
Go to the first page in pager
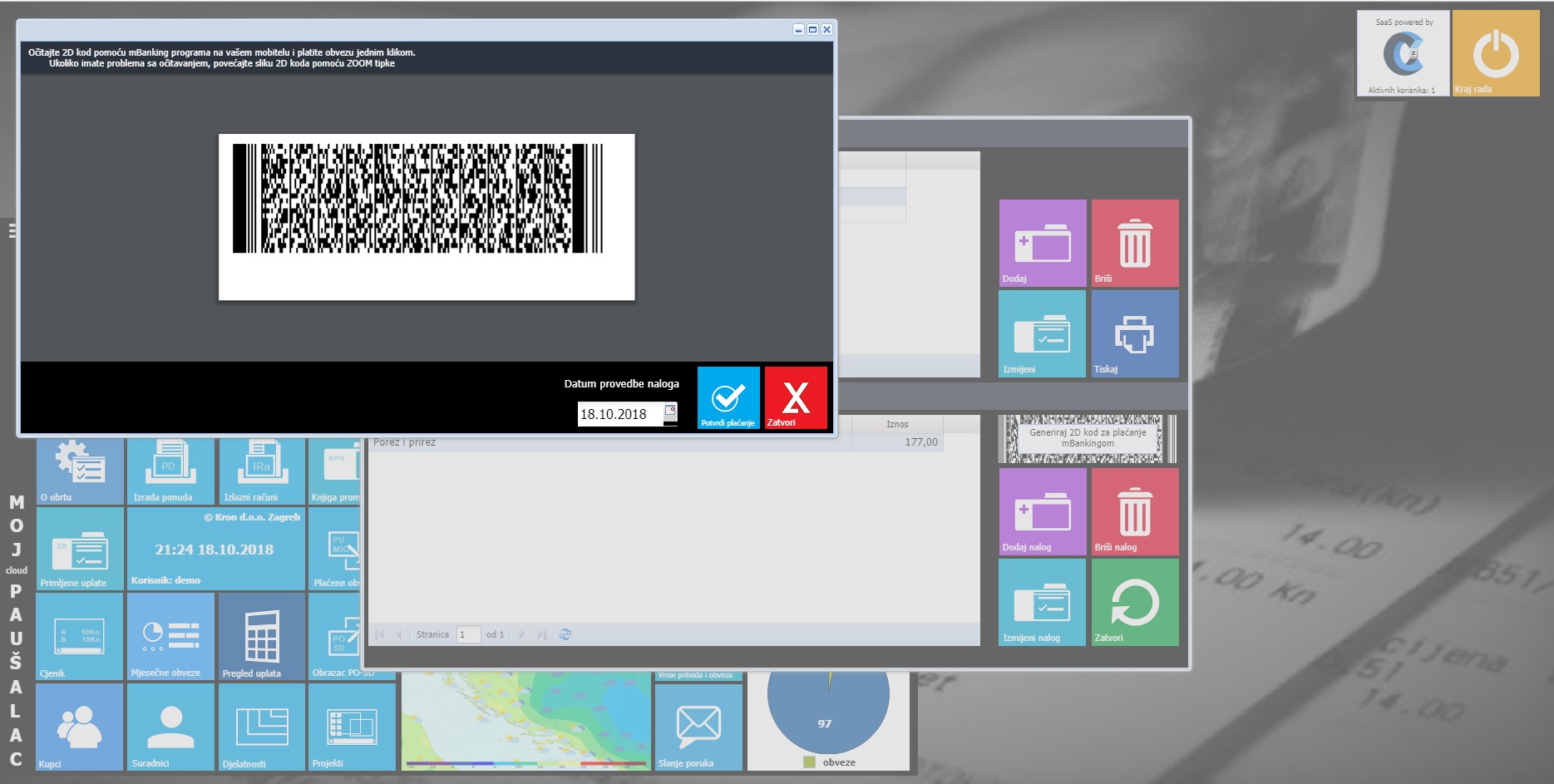(379, 634)
